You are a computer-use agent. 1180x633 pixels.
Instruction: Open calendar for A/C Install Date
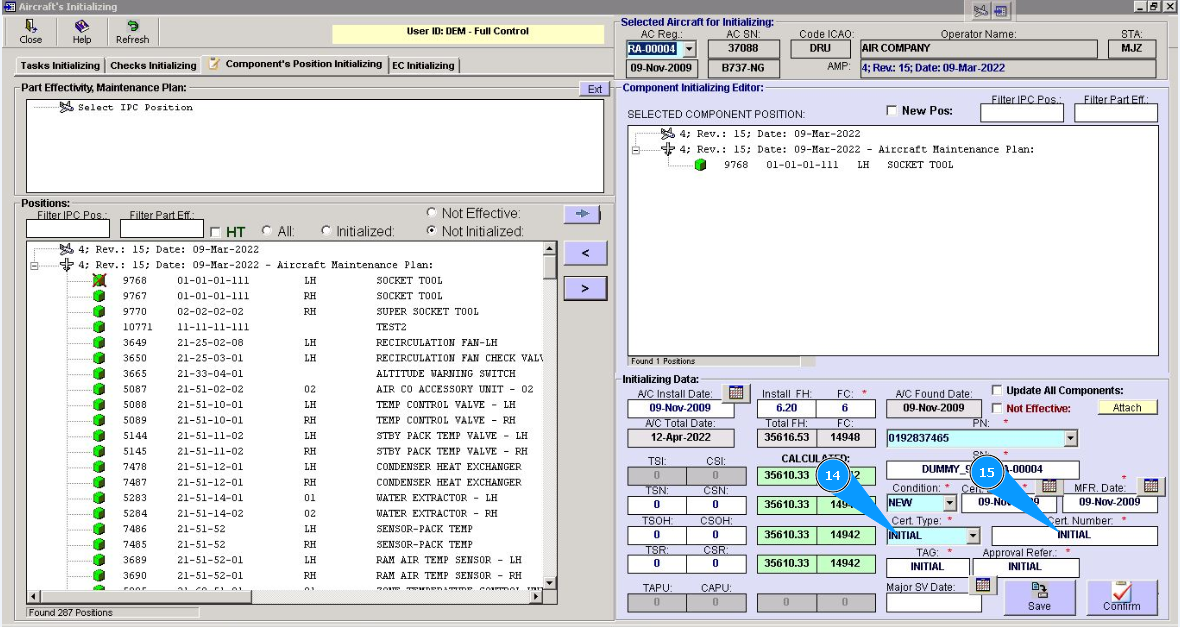[735, 393]
